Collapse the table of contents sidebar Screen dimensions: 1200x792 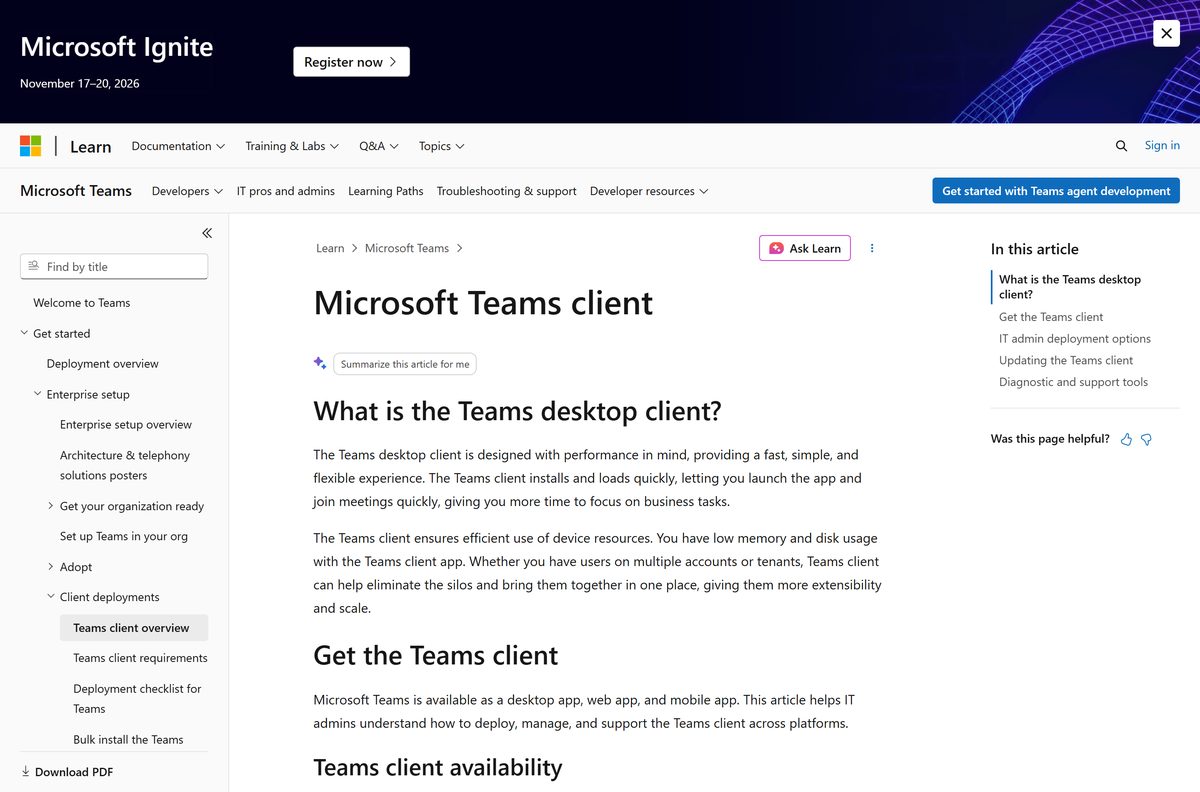[207, 233]
